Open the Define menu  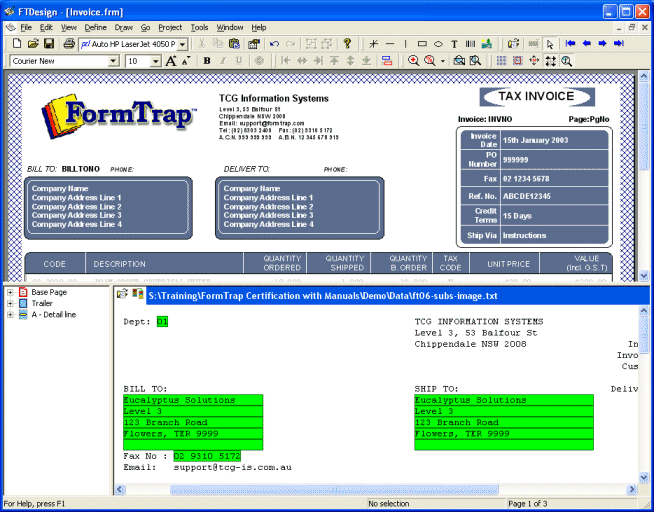[x=96, y=28]
